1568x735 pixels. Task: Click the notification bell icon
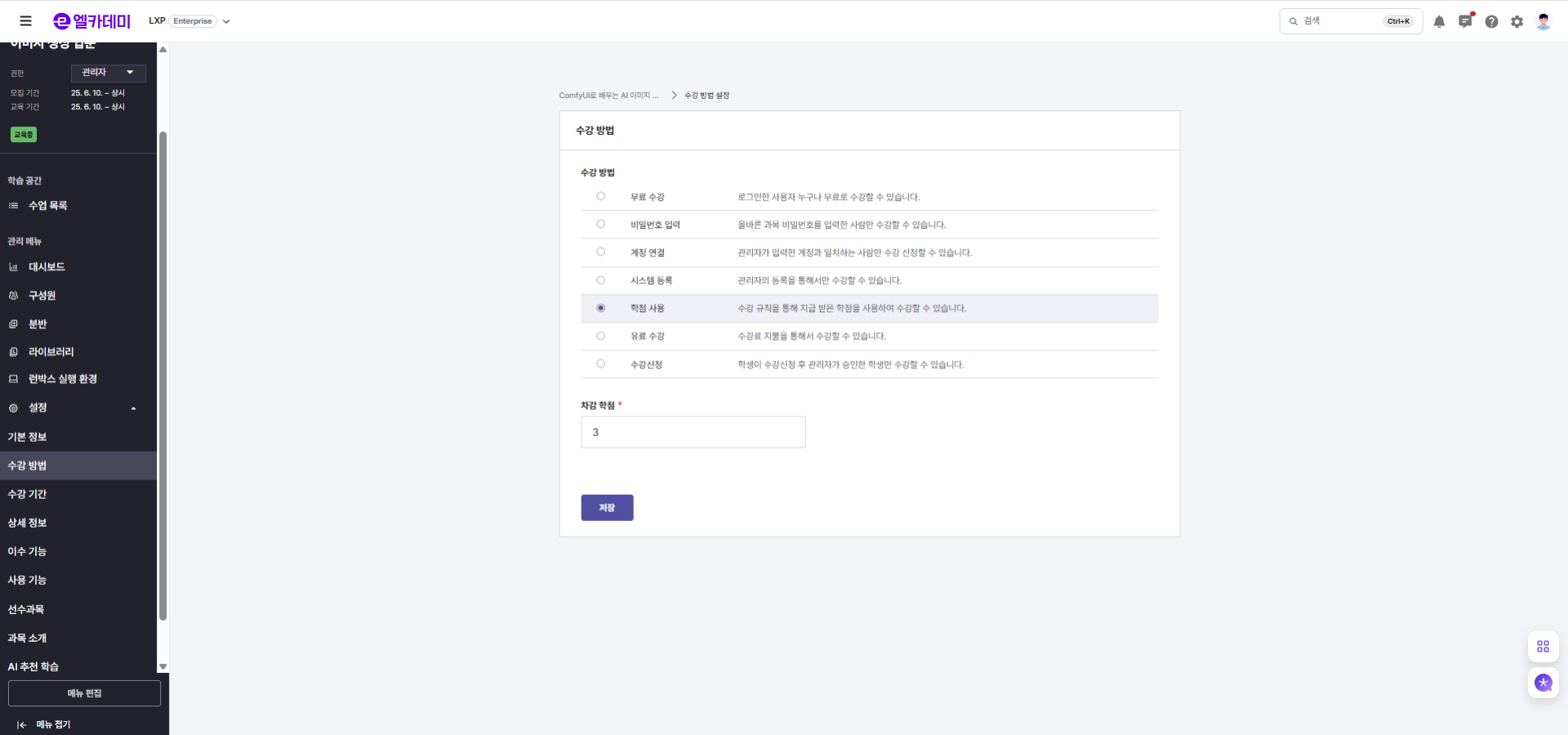(1439, 22)
